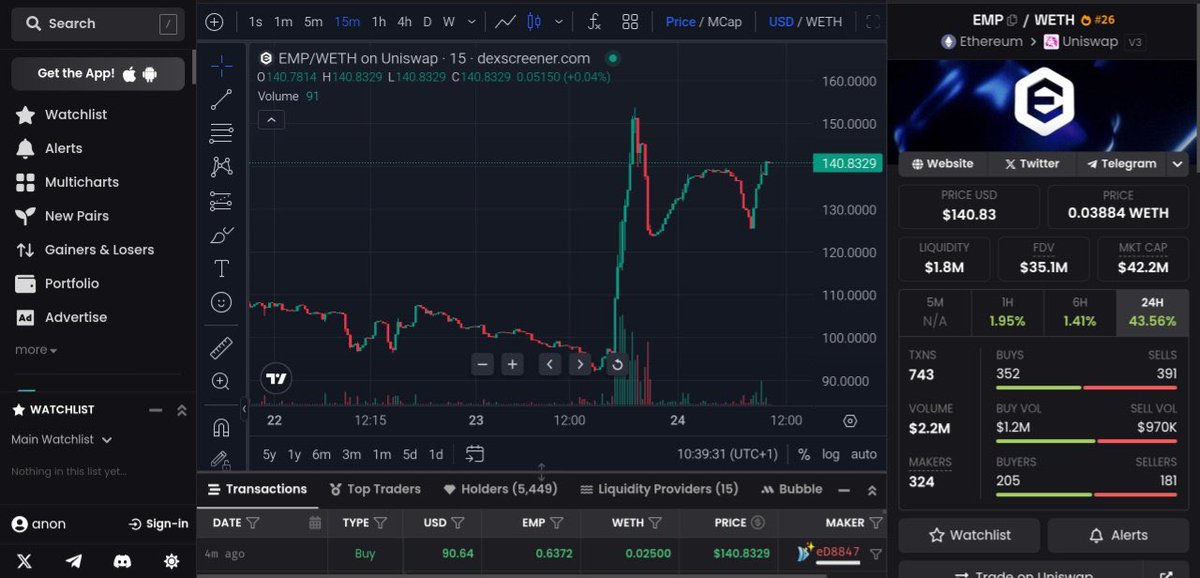Select the 24H stats period
Screen dimensions: 1200x578
click(1152, 312)
